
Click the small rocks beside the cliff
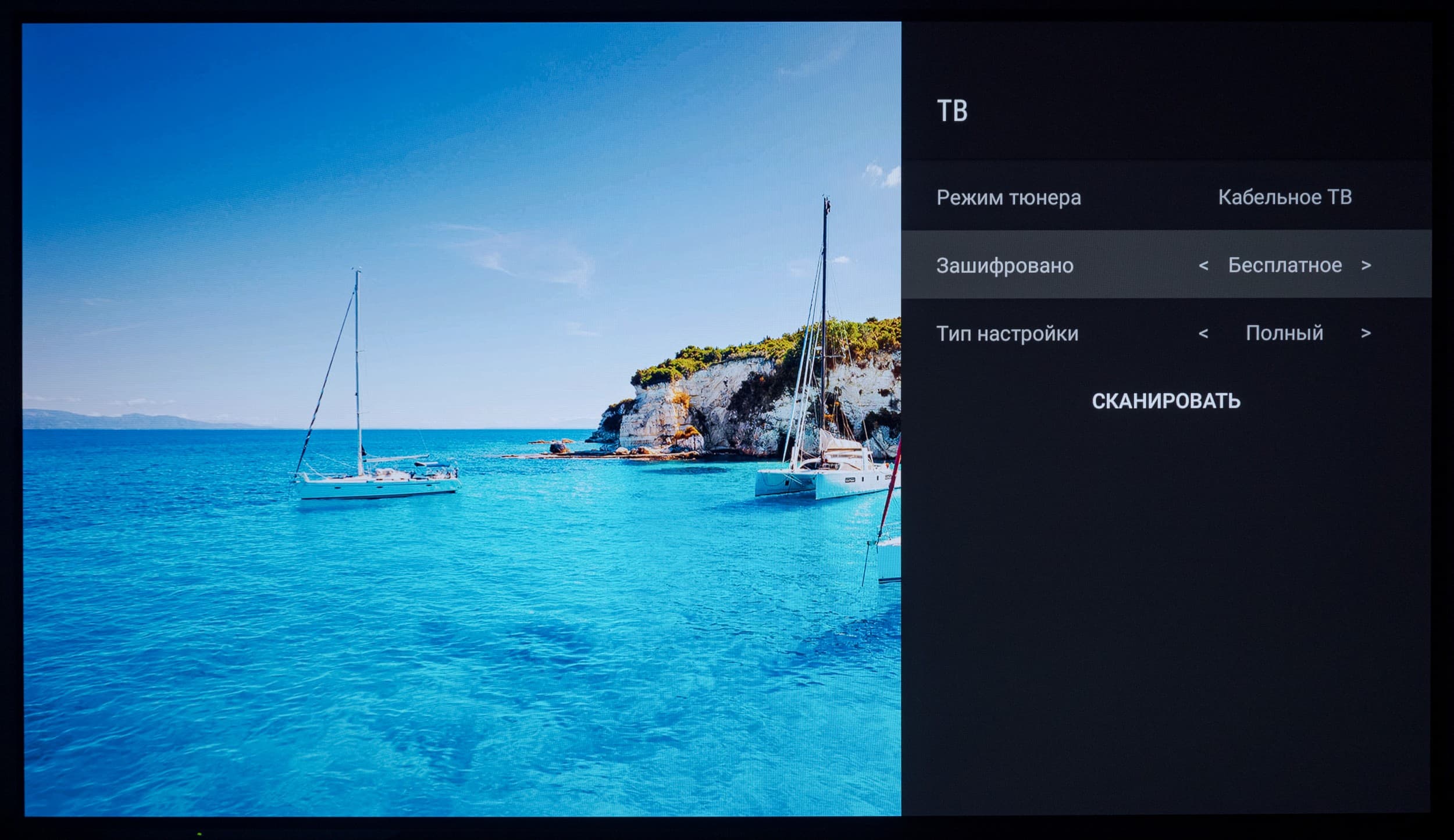(x=558, y=448)
